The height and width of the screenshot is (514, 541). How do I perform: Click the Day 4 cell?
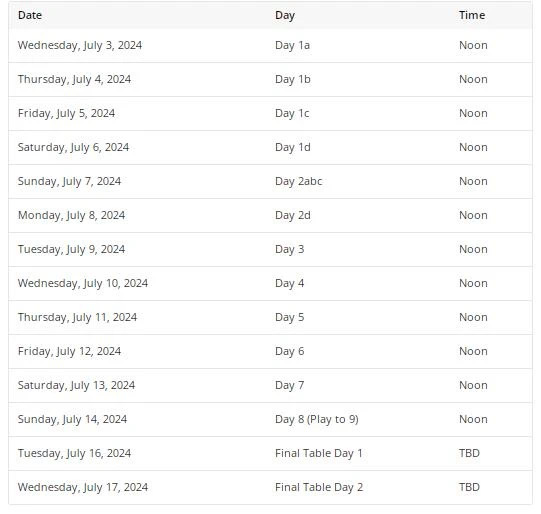coord(289,283)
